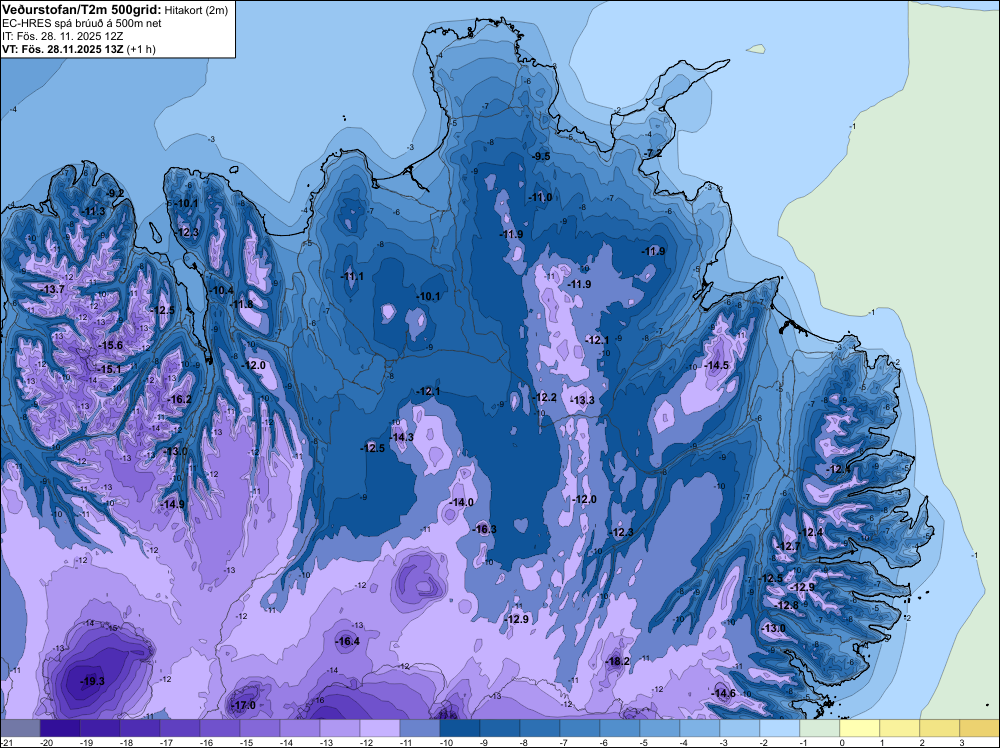Click the dark blue legend swatch labeled -10
1000x748 pixels.
tap(460, 728)
